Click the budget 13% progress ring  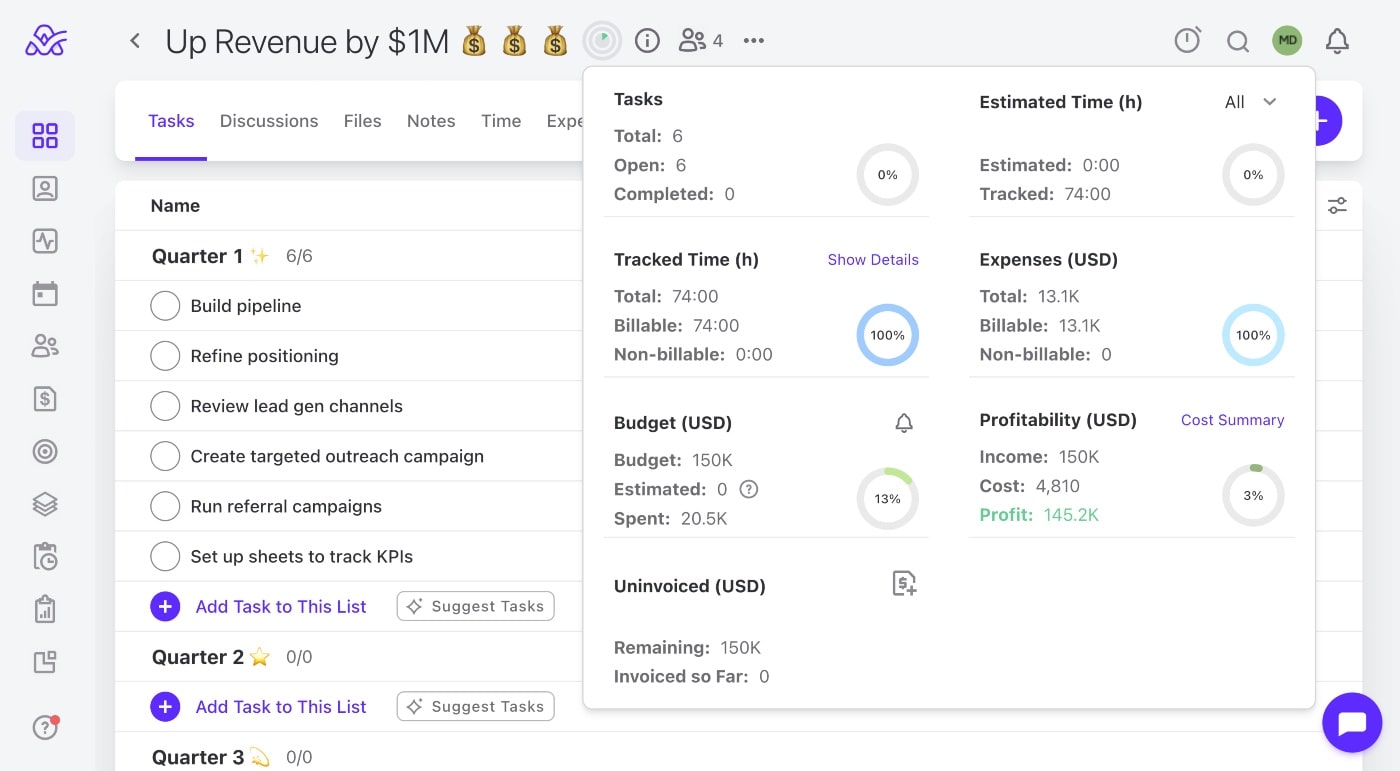tap(887, 498)
